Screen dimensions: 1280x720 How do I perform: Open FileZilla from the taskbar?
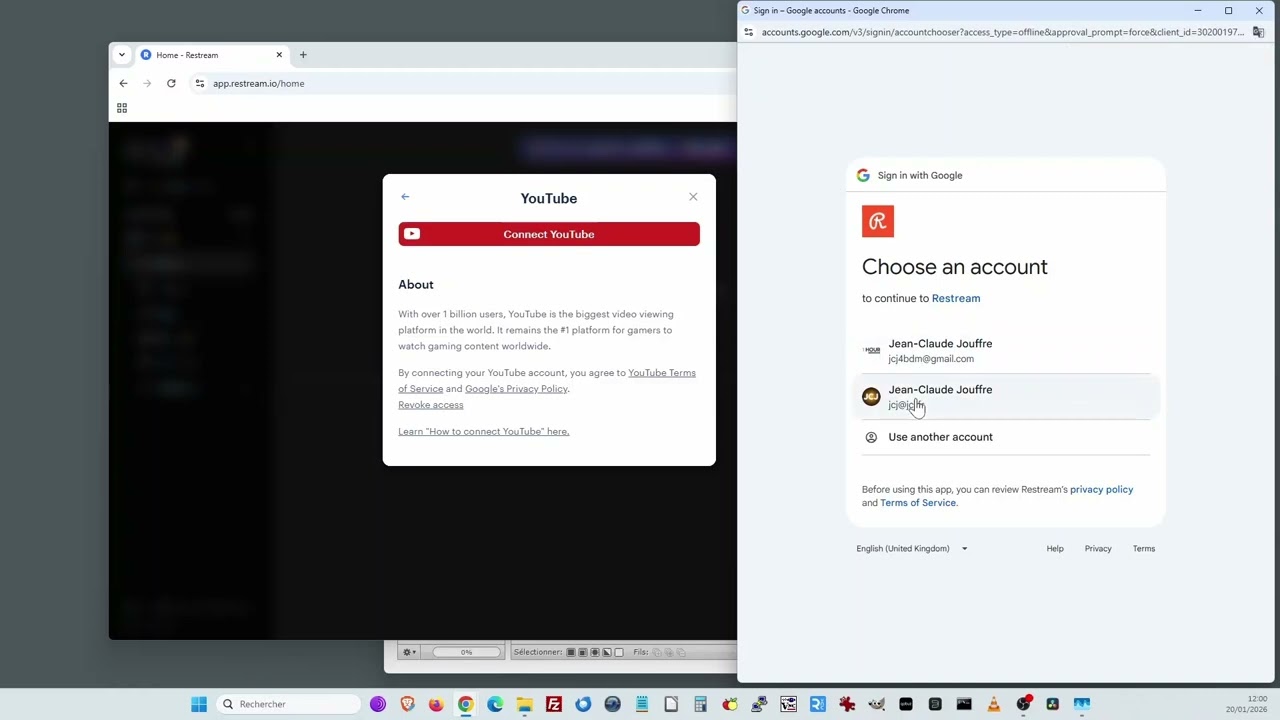point(554,704)
